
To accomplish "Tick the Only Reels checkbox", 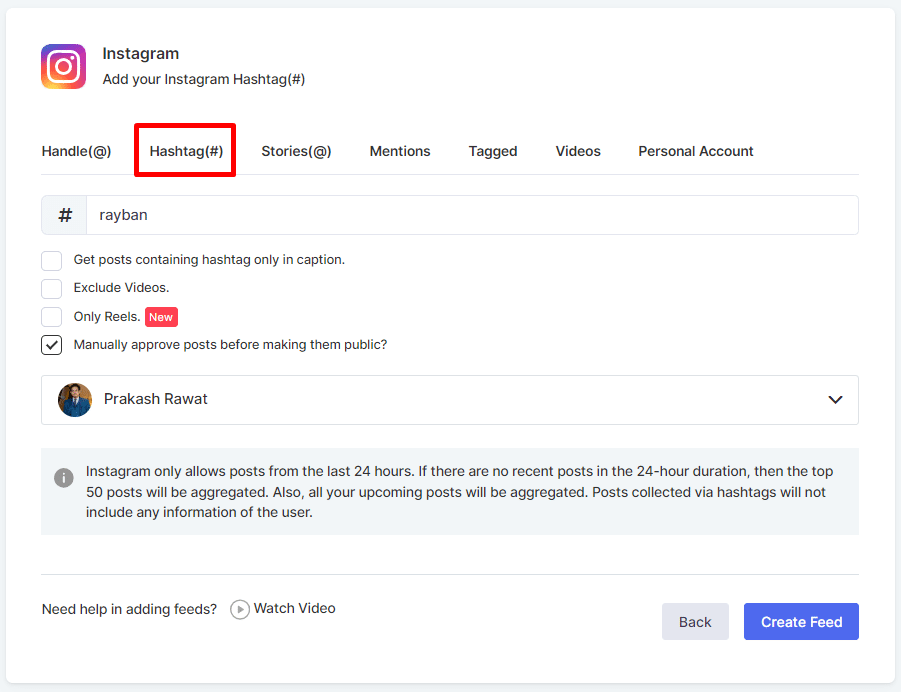I will (52, 317).
